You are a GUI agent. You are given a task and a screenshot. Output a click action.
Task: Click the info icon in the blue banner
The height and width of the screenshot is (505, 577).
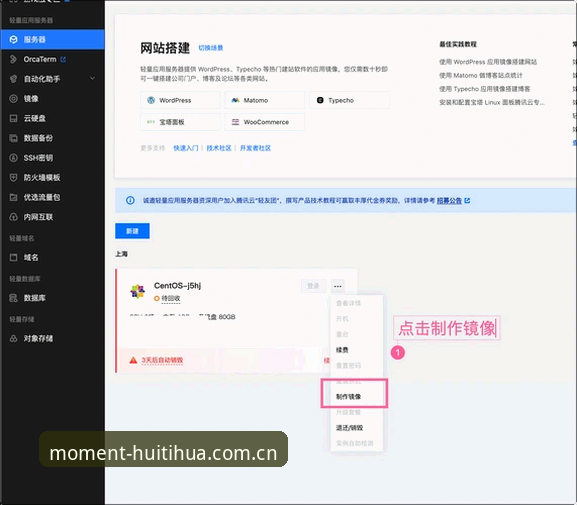point(130,200)
